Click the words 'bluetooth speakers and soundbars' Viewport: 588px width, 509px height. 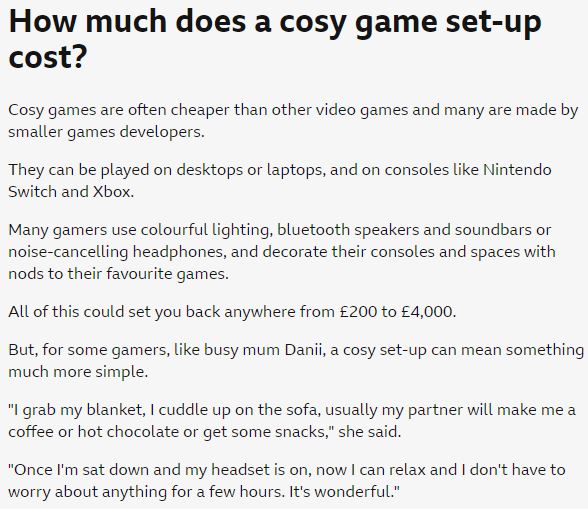point(404,230)
